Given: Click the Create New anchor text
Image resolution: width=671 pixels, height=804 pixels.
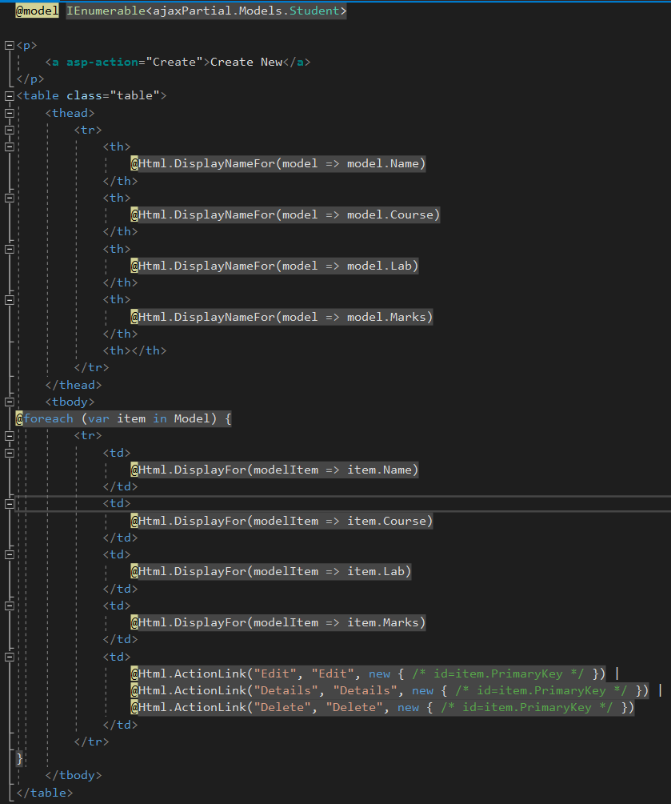Looking at the screenshot, I should (x=246, y=62).
